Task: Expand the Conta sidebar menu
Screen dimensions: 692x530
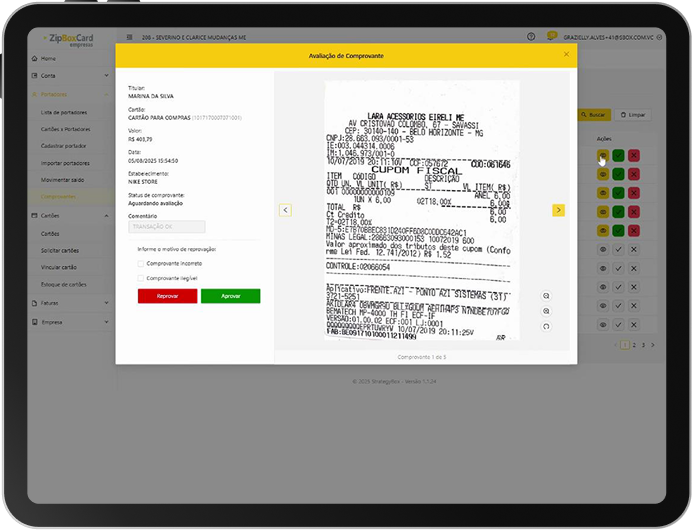Action: [x=106, y=76]
